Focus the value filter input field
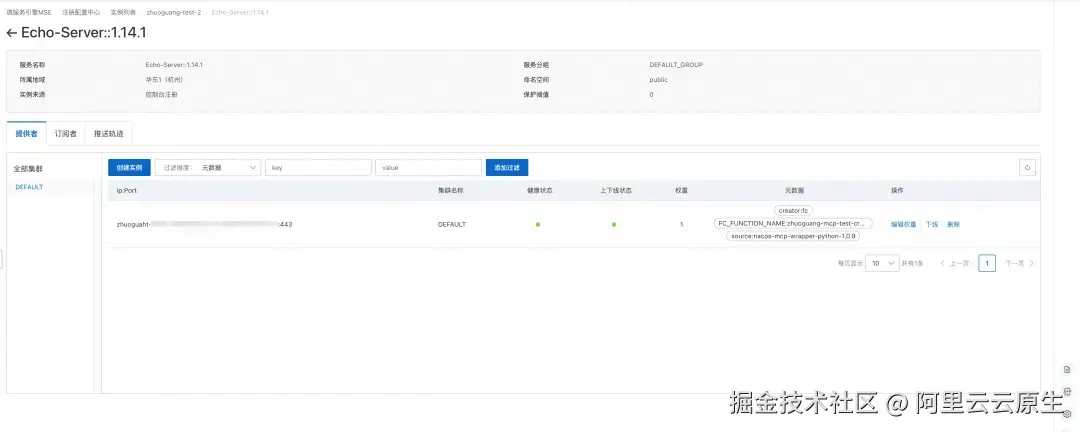The height and width of the screenshot is (432, 1080). point(428,167)
